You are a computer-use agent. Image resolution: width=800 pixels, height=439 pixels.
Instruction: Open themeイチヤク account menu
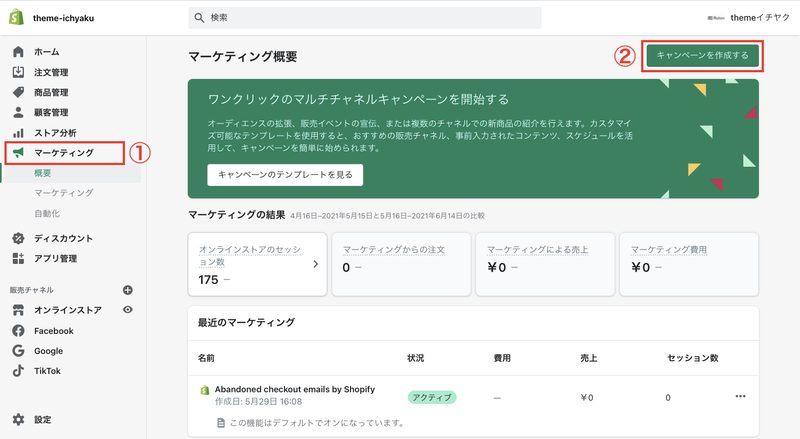748,17
